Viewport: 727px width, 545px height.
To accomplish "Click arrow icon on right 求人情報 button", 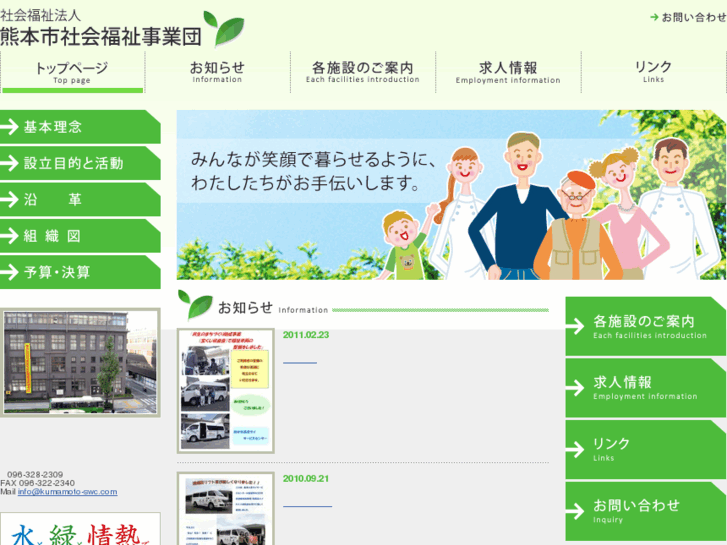I will pyautogui.click(x=575, y=388).
